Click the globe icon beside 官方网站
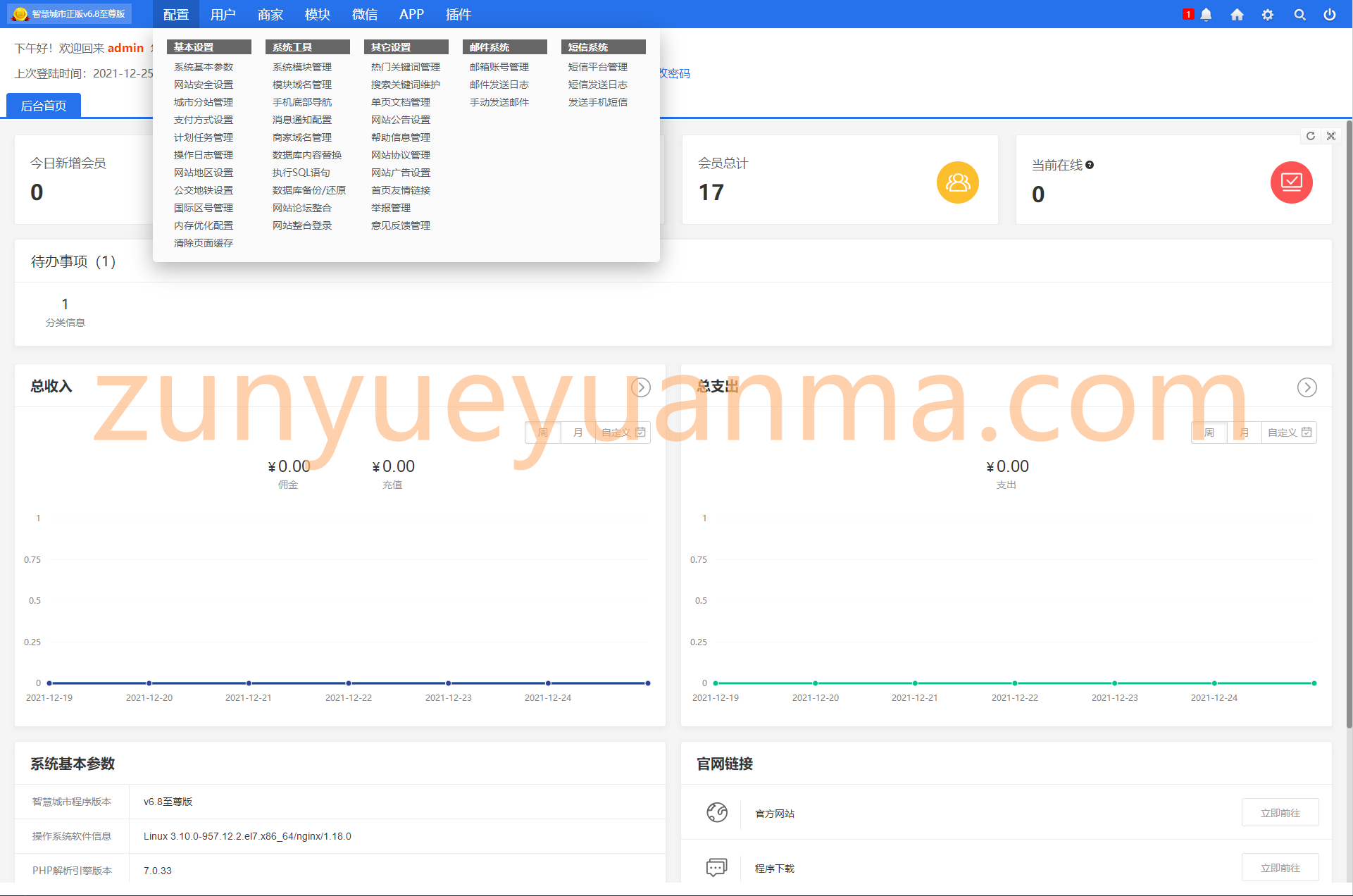Image resolution: width=1353 pixels, height=896 pixels. click(x=717, y=812)
